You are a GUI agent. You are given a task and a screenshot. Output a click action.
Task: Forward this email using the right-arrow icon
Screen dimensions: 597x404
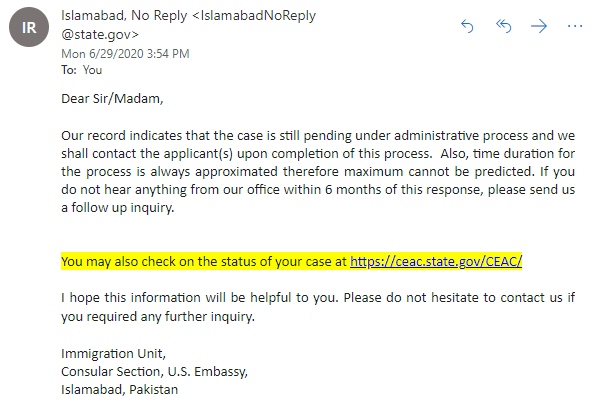539,26
